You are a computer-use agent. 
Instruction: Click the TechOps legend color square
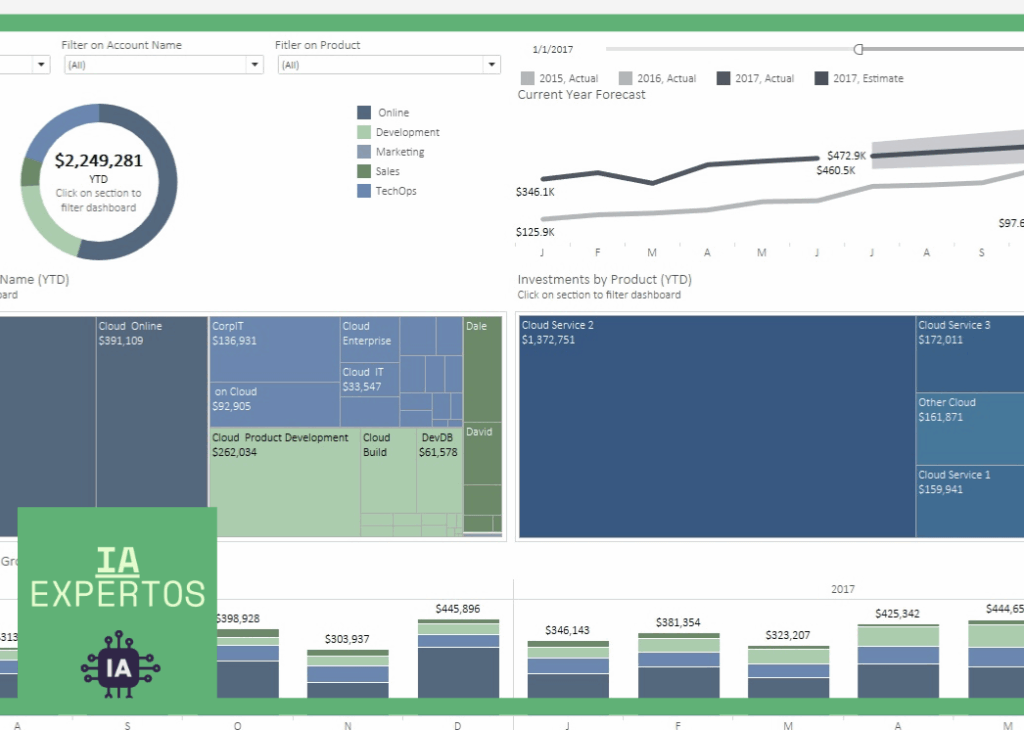click(x=365, y=190)
